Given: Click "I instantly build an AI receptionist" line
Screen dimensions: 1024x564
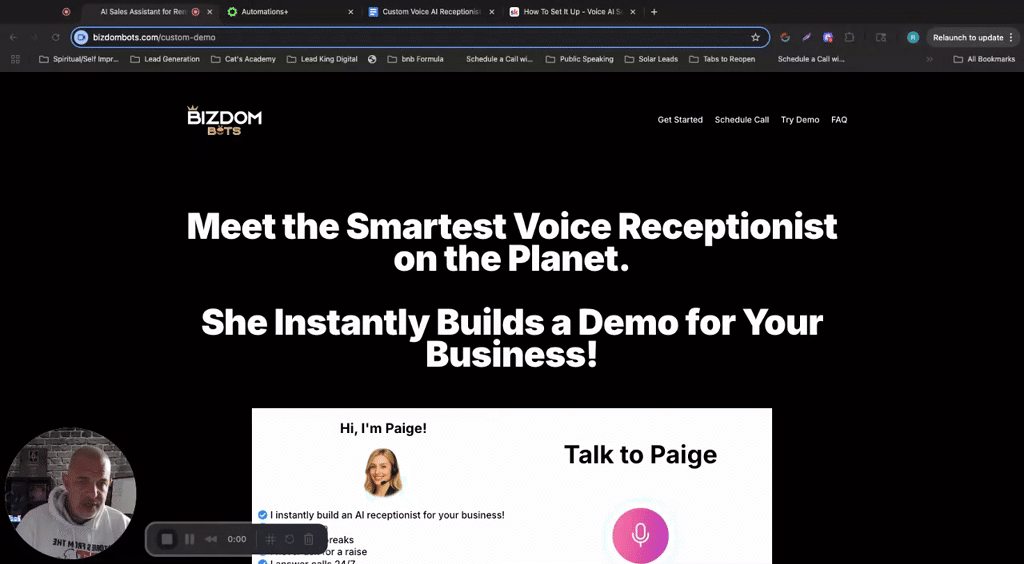Looking at the screenshot, I should [387, 515].
